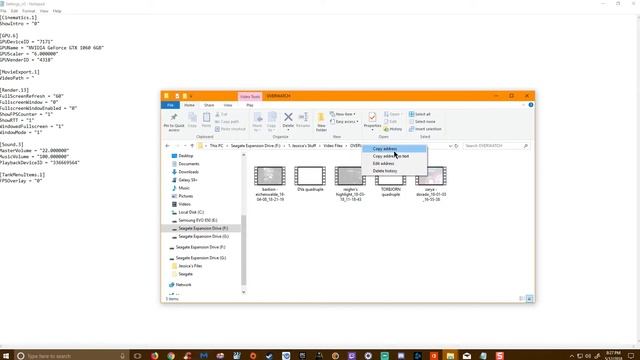This screenshot has height=360, width=640.
Task: Open the address bar history dropdown
Action: (450, 146)
